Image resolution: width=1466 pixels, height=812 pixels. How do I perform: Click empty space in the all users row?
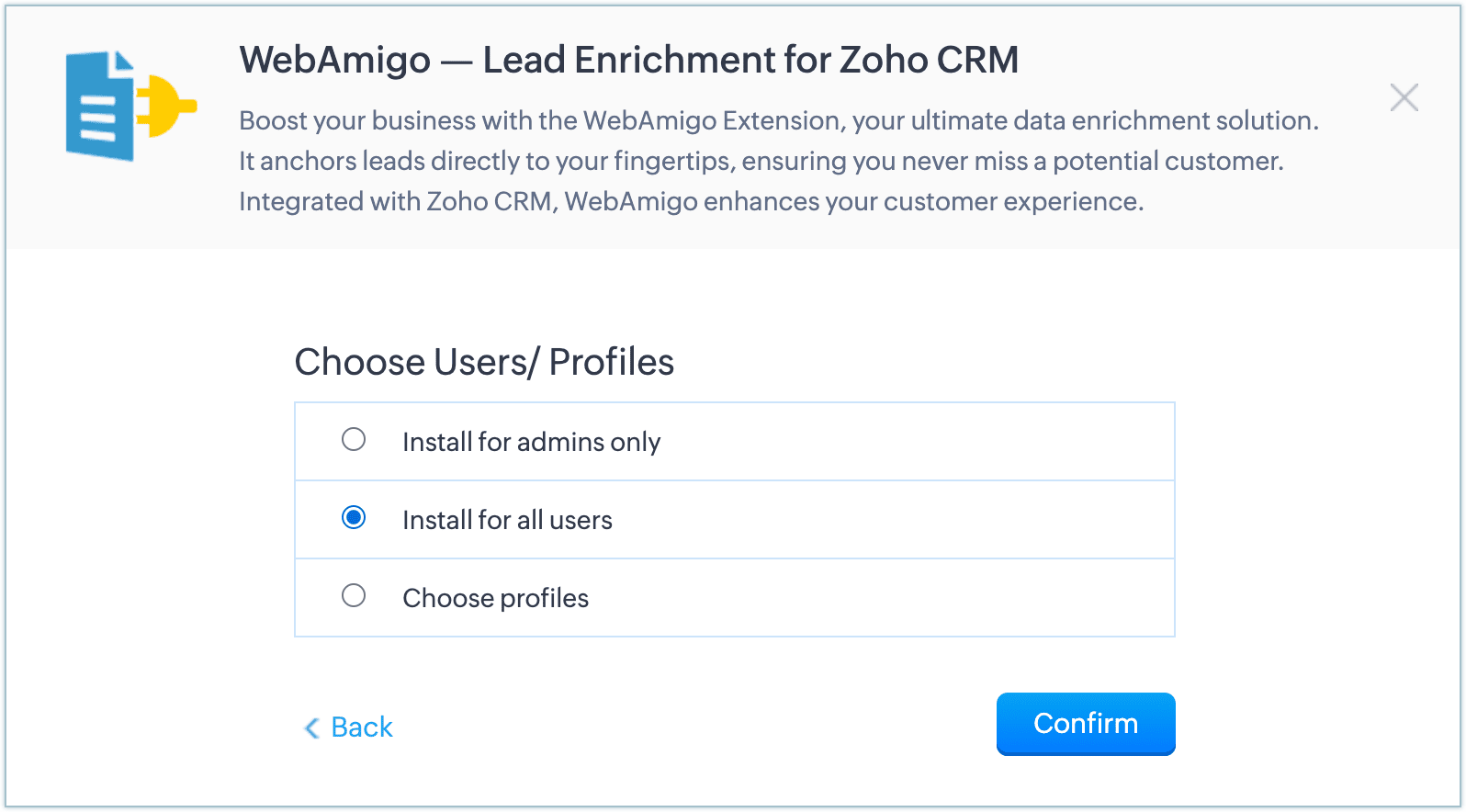click(919, 520)
